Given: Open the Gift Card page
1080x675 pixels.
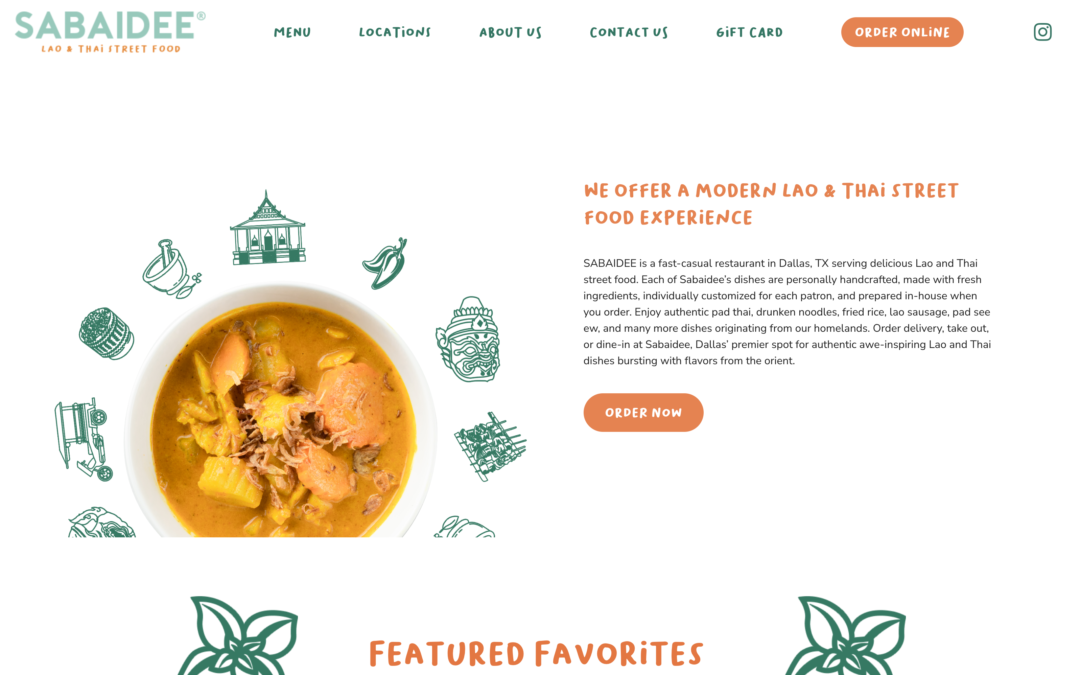Looking at the screenshot, I should pyautogui.click(x=749, y=32).
